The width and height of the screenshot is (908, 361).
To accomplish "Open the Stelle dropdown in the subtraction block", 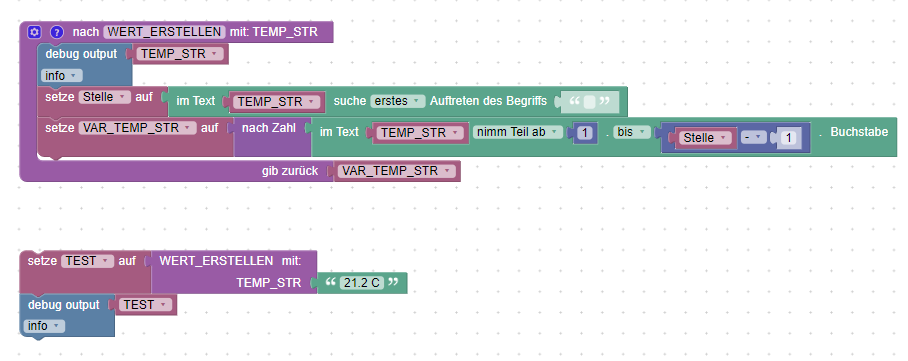I will pos(705,138).
